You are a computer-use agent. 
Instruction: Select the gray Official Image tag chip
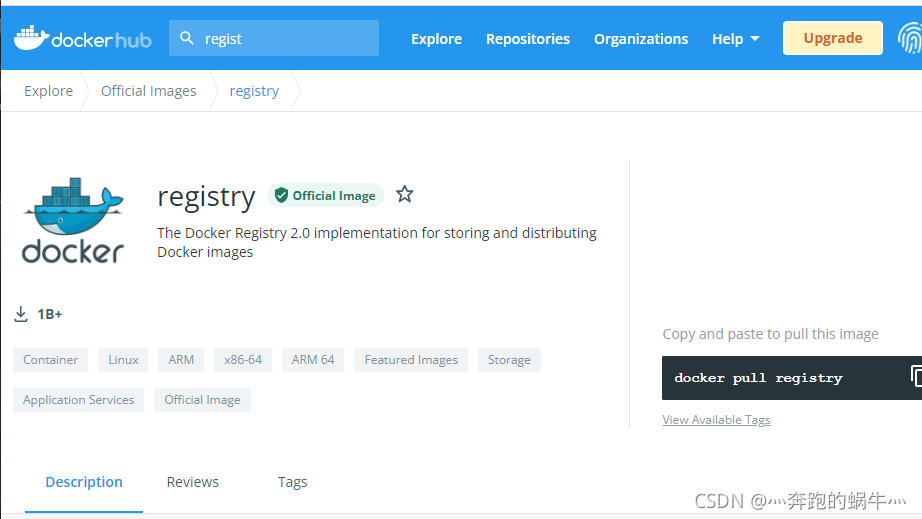tap(202, 400)
